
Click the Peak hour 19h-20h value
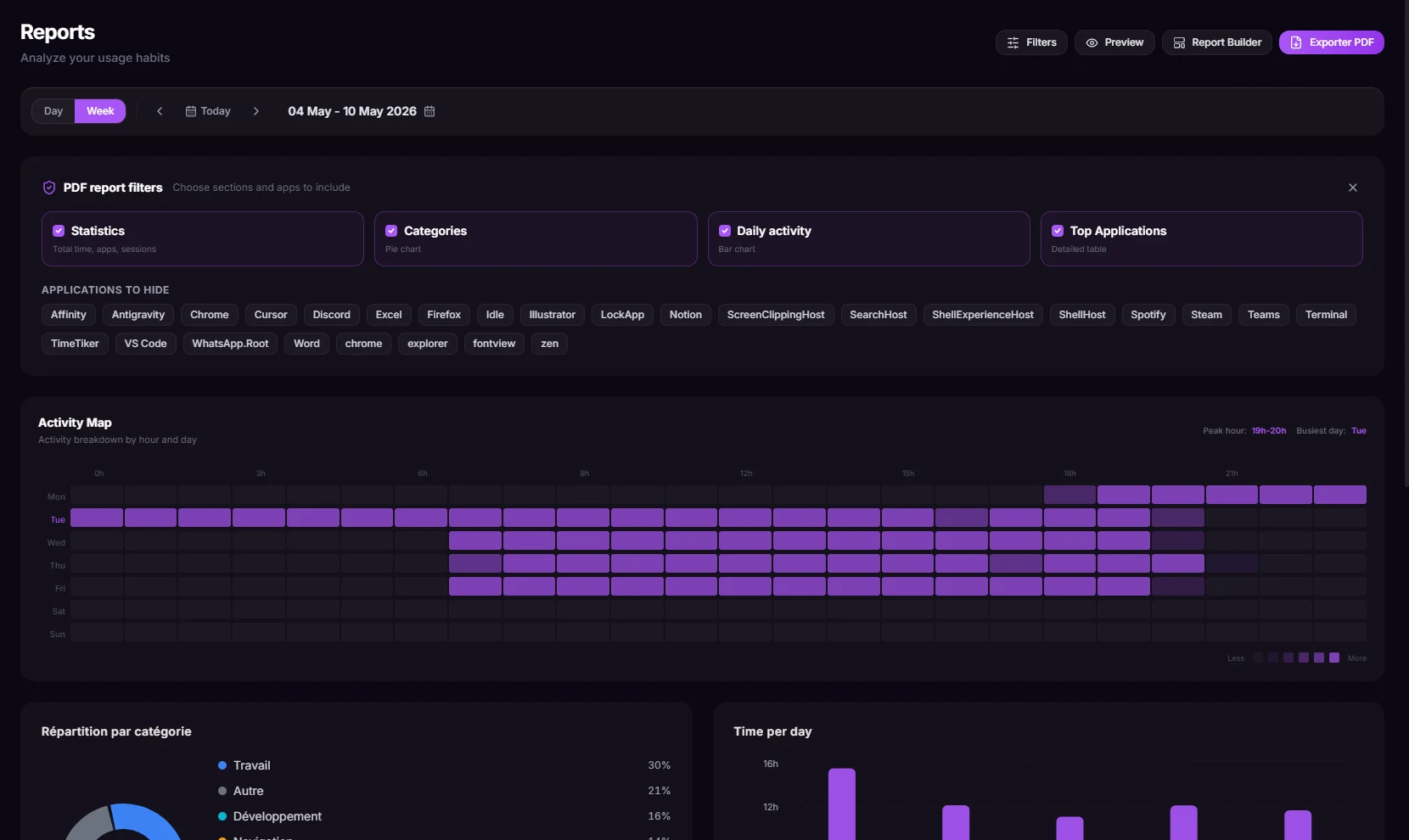click(1269, 431)
